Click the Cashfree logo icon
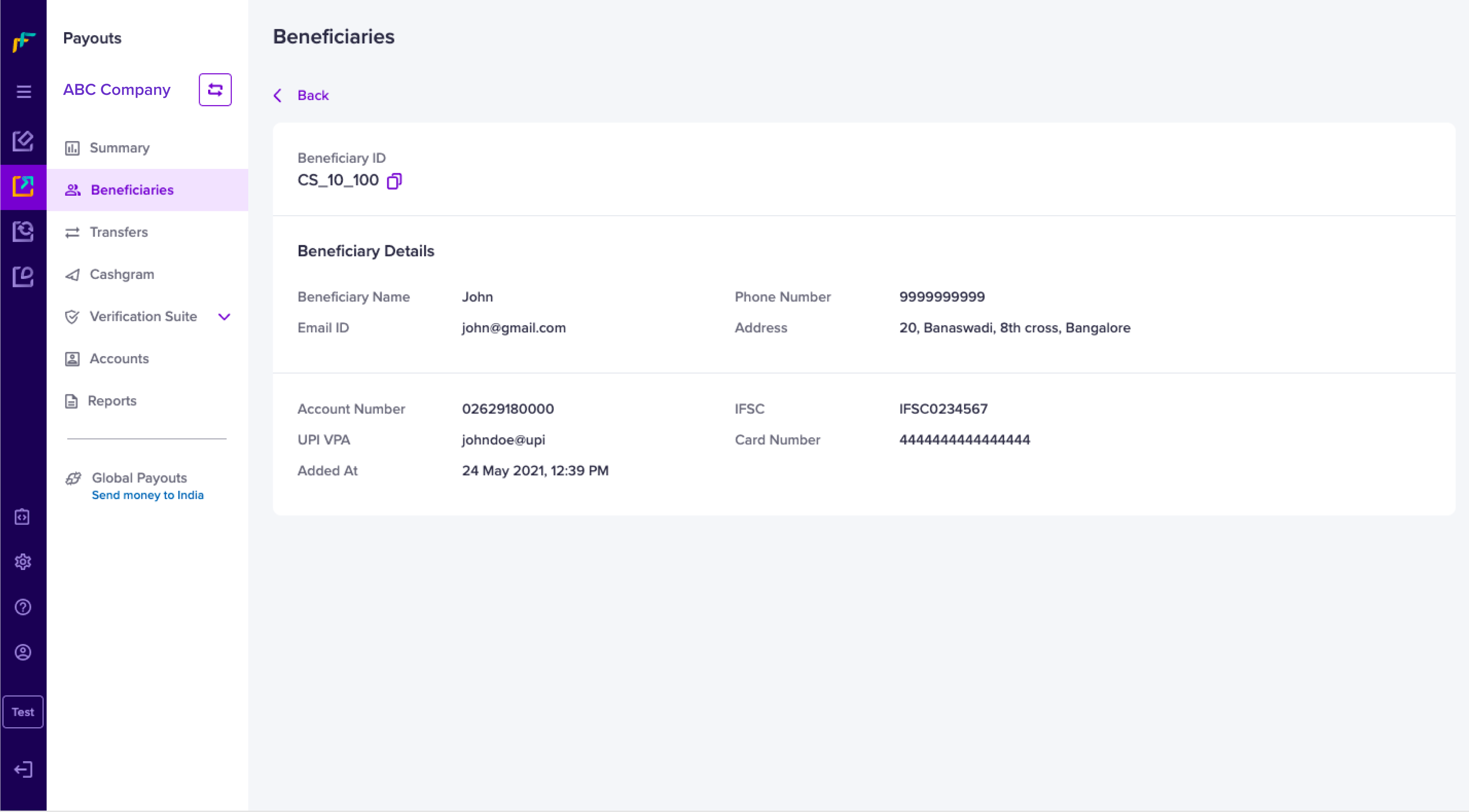1469x812 pixels. click(23, 41)
